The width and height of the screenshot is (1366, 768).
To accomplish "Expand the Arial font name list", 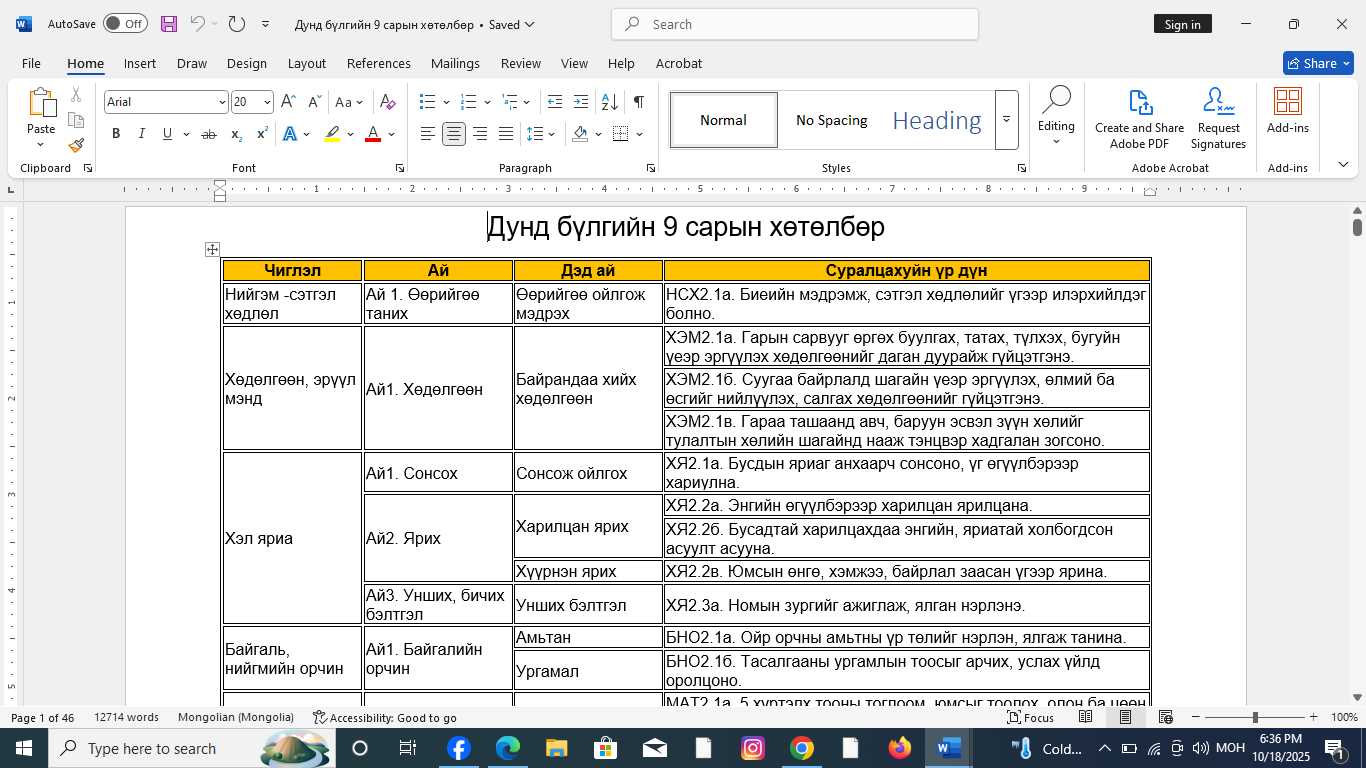I will click(222, 102).
